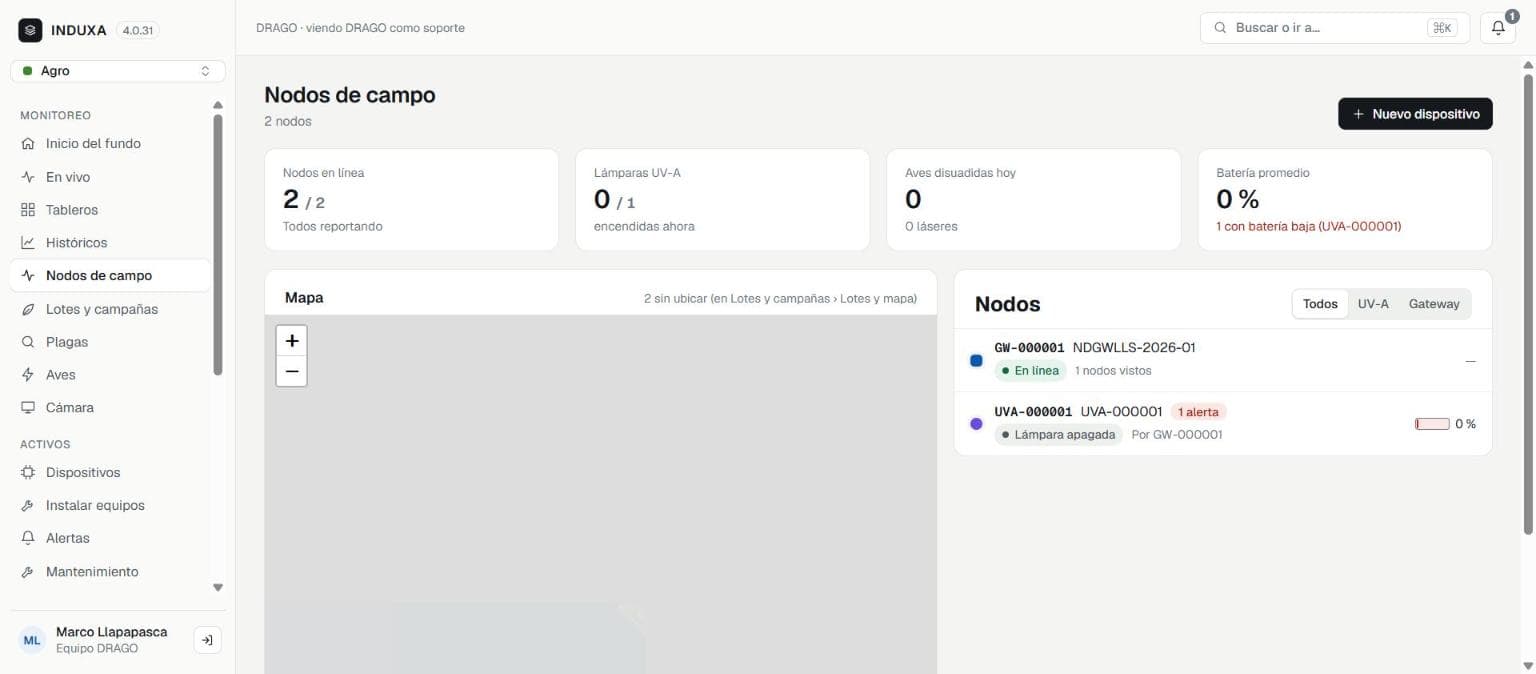Click the En línea status badge

(1030, 371)
